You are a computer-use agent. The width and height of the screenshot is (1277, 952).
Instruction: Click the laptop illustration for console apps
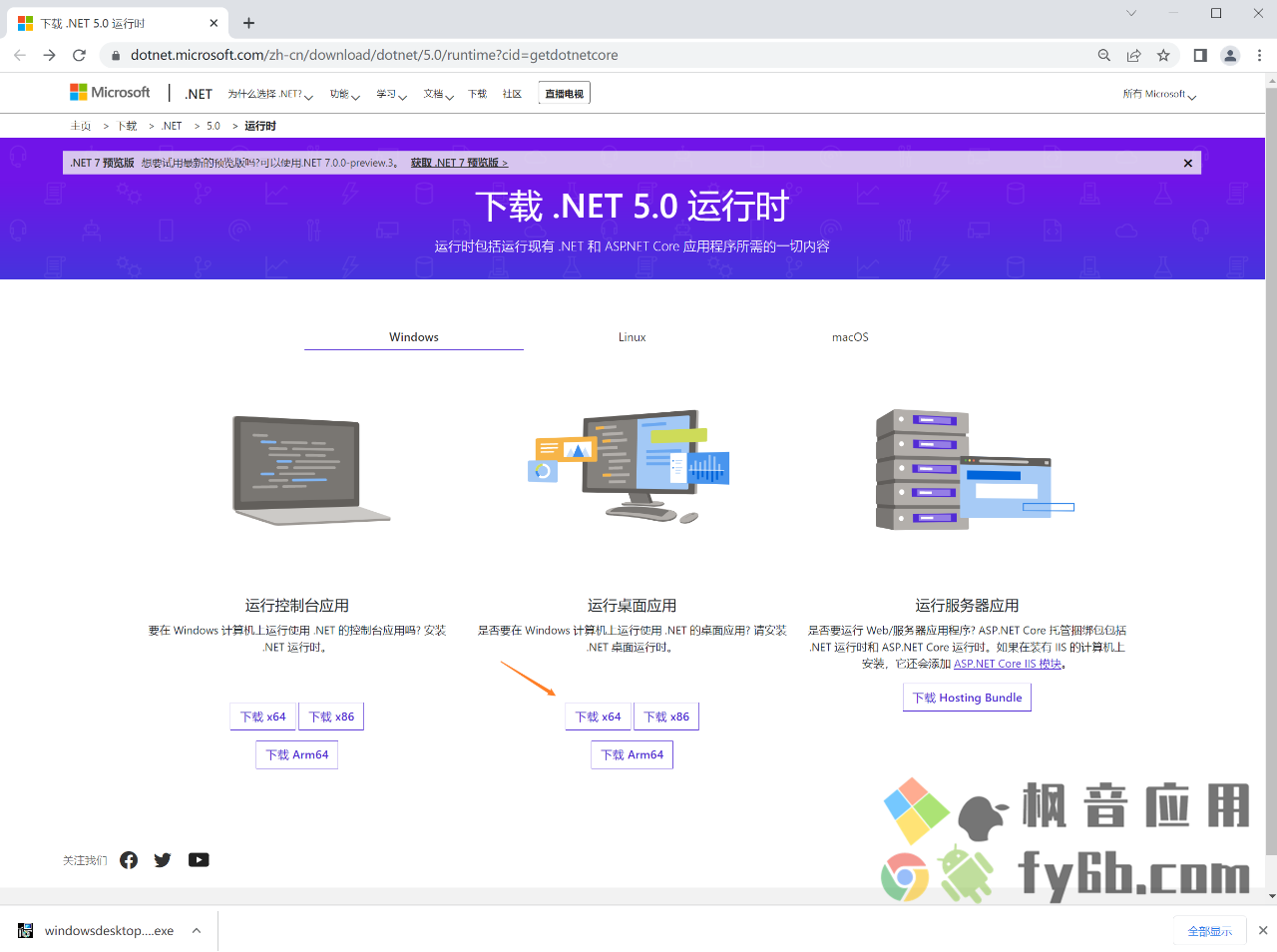[310, 470]
